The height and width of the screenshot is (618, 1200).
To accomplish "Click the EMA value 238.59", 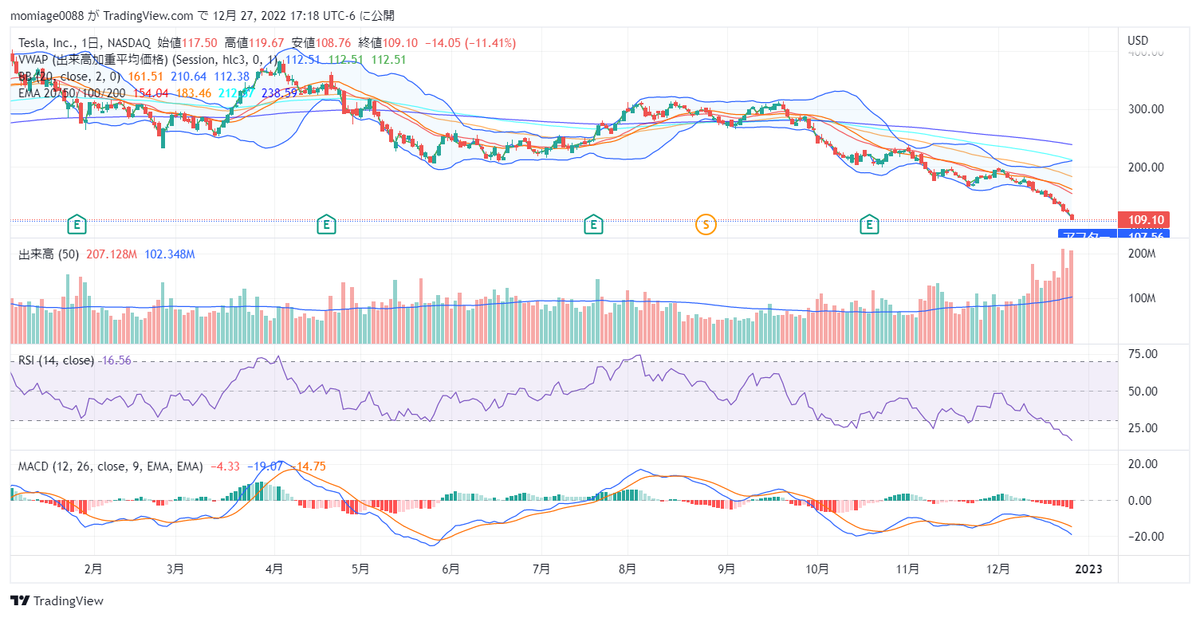I will [281, 92].
